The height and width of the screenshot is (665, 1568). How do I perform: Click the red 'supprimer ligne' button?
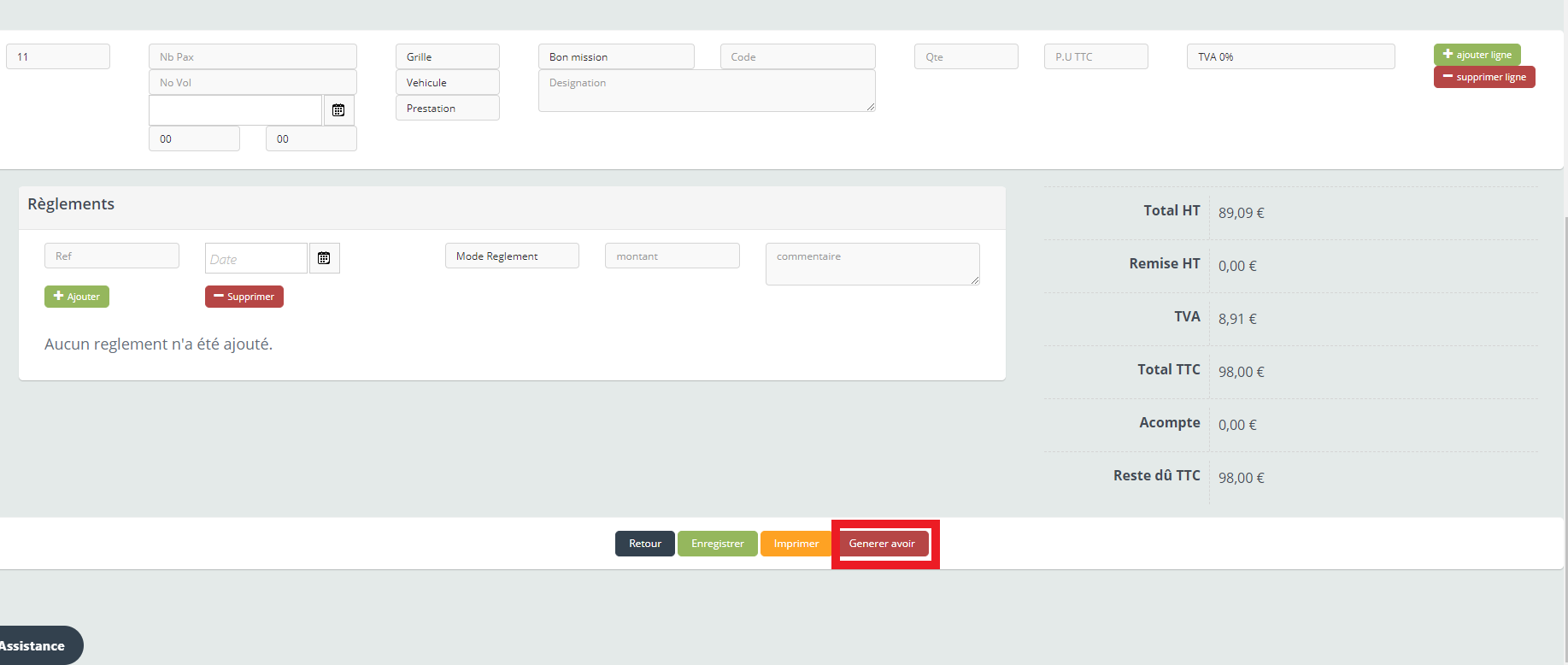click(x=1484, y=77)
